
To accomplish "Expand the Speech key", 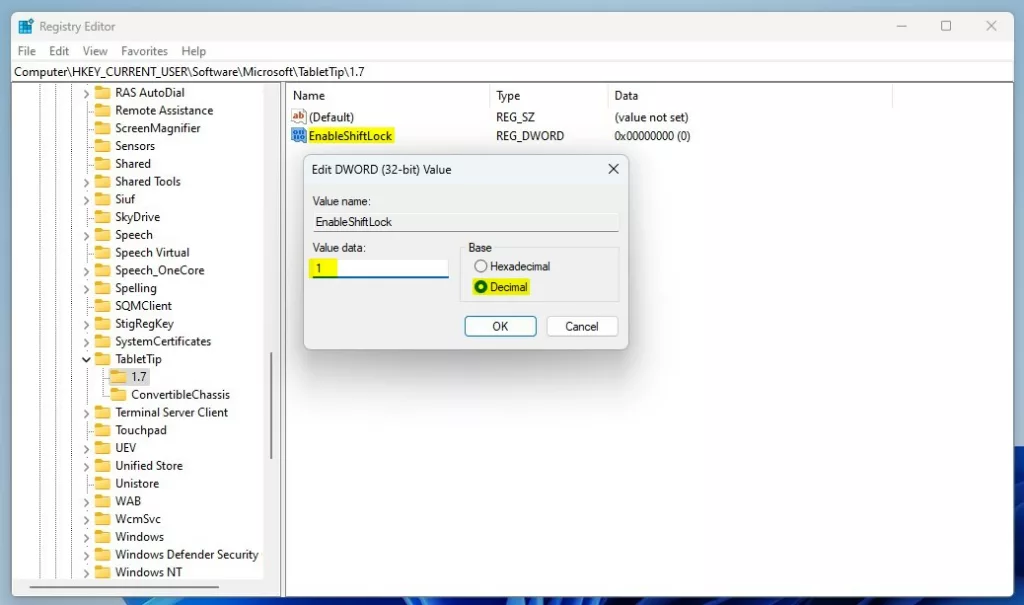I will pos(86,235).
